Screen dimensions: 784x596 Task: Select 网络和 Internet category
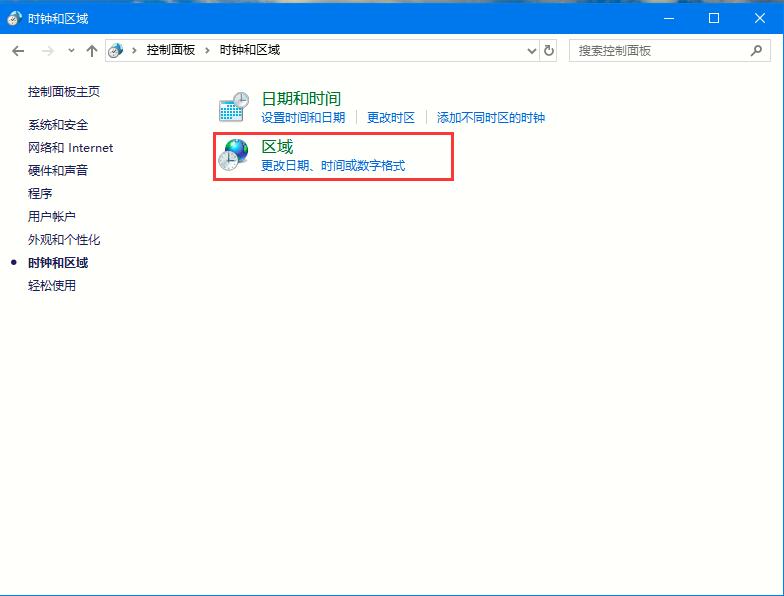pos(70,148)
